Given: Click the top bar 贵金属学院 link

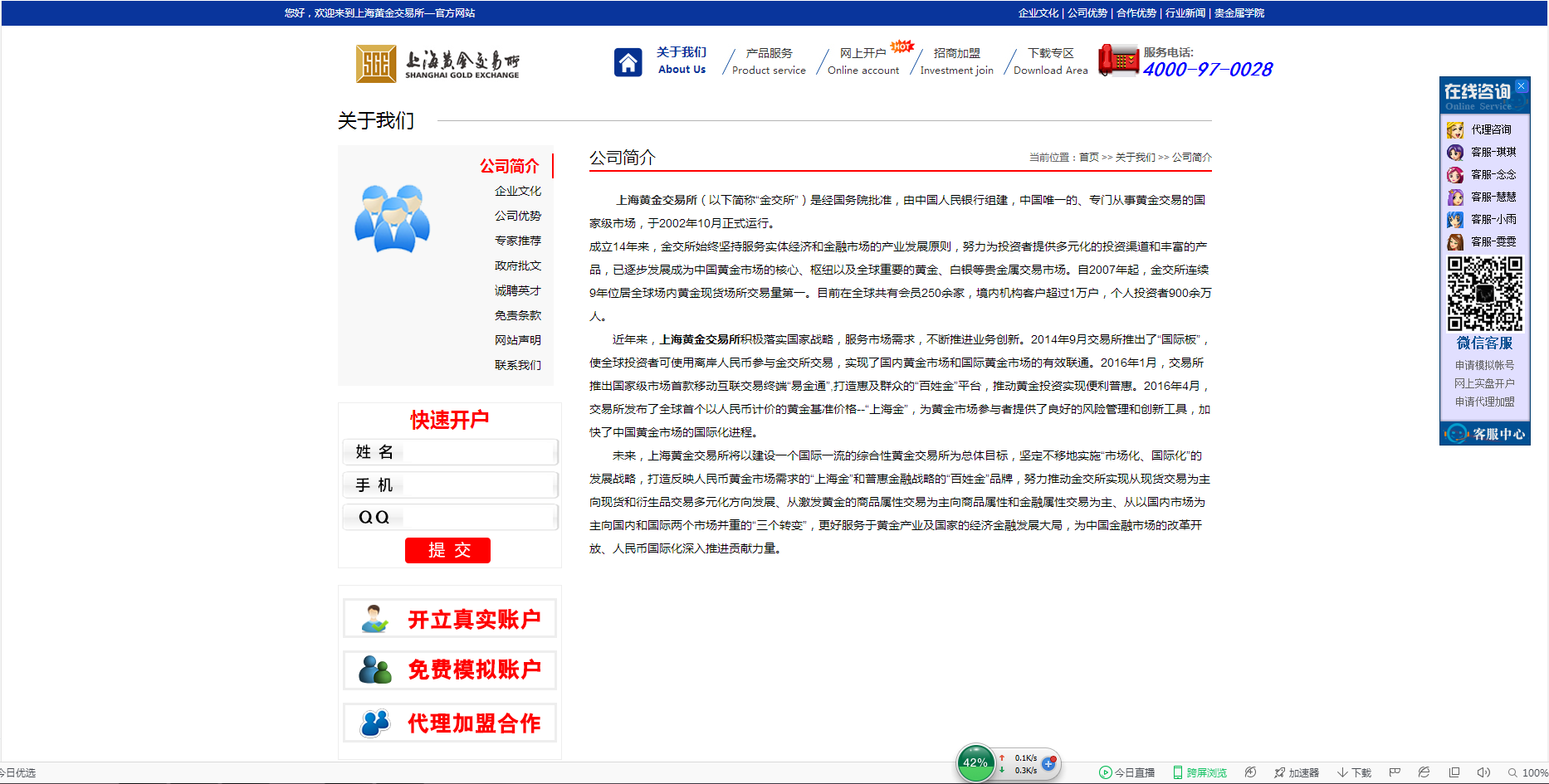Looking at the screenshot, I should click(x=1239, y=13).
